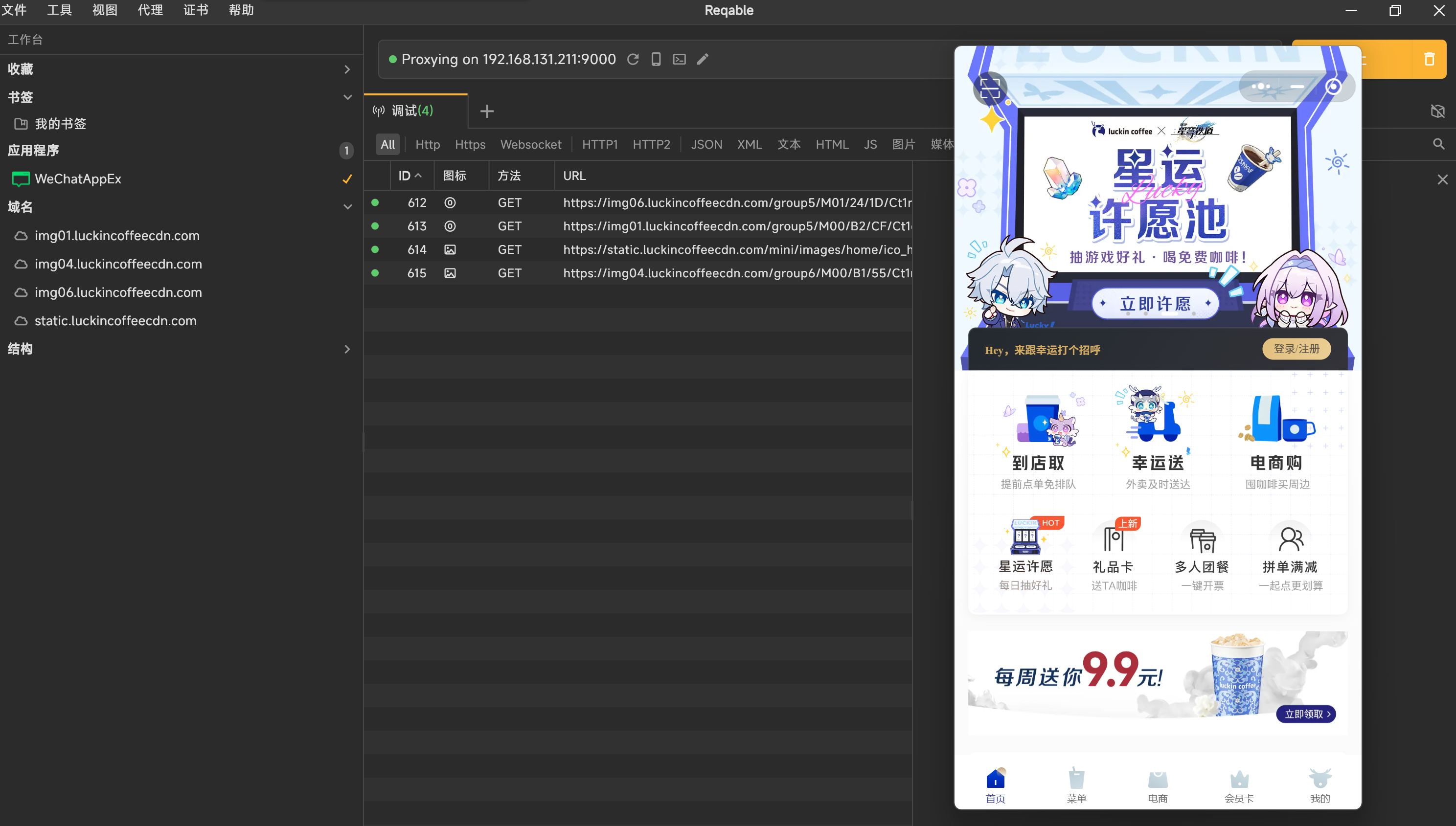Tap the 会员卡 tab in bottom navigation
Viewport: 1456px width, 826px height.
point(1239,786)
